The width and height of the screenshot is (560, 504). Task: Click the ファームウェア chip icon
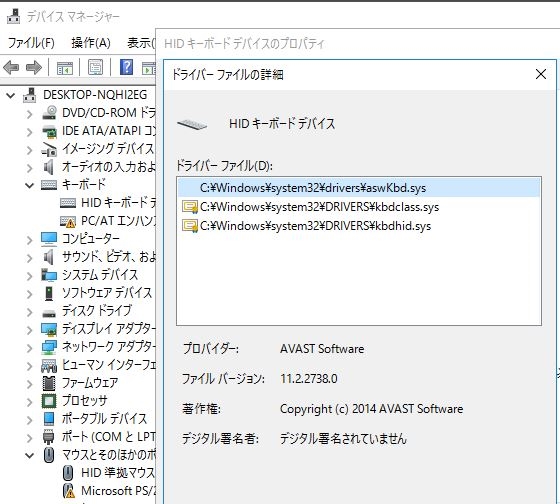click(49, 383)
